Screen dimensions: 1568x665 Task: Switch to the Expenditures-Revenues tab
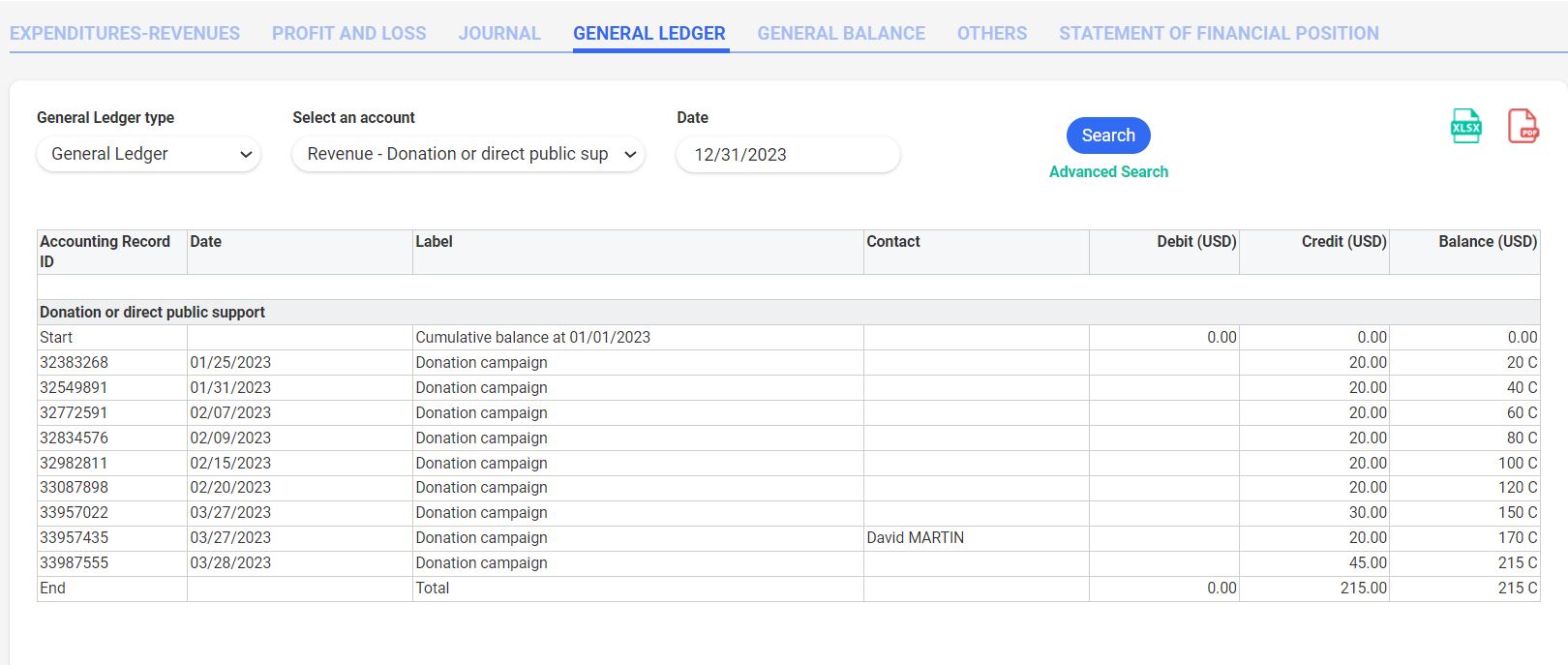(125, 33)
